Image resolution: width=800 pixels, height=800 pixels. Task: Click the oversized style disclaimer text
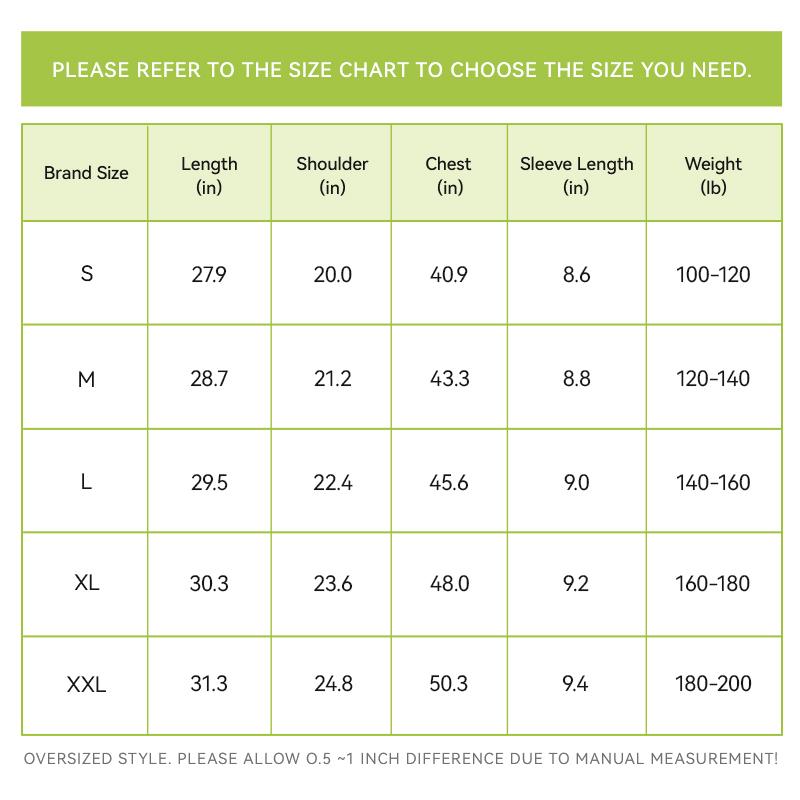coord(401,758)
